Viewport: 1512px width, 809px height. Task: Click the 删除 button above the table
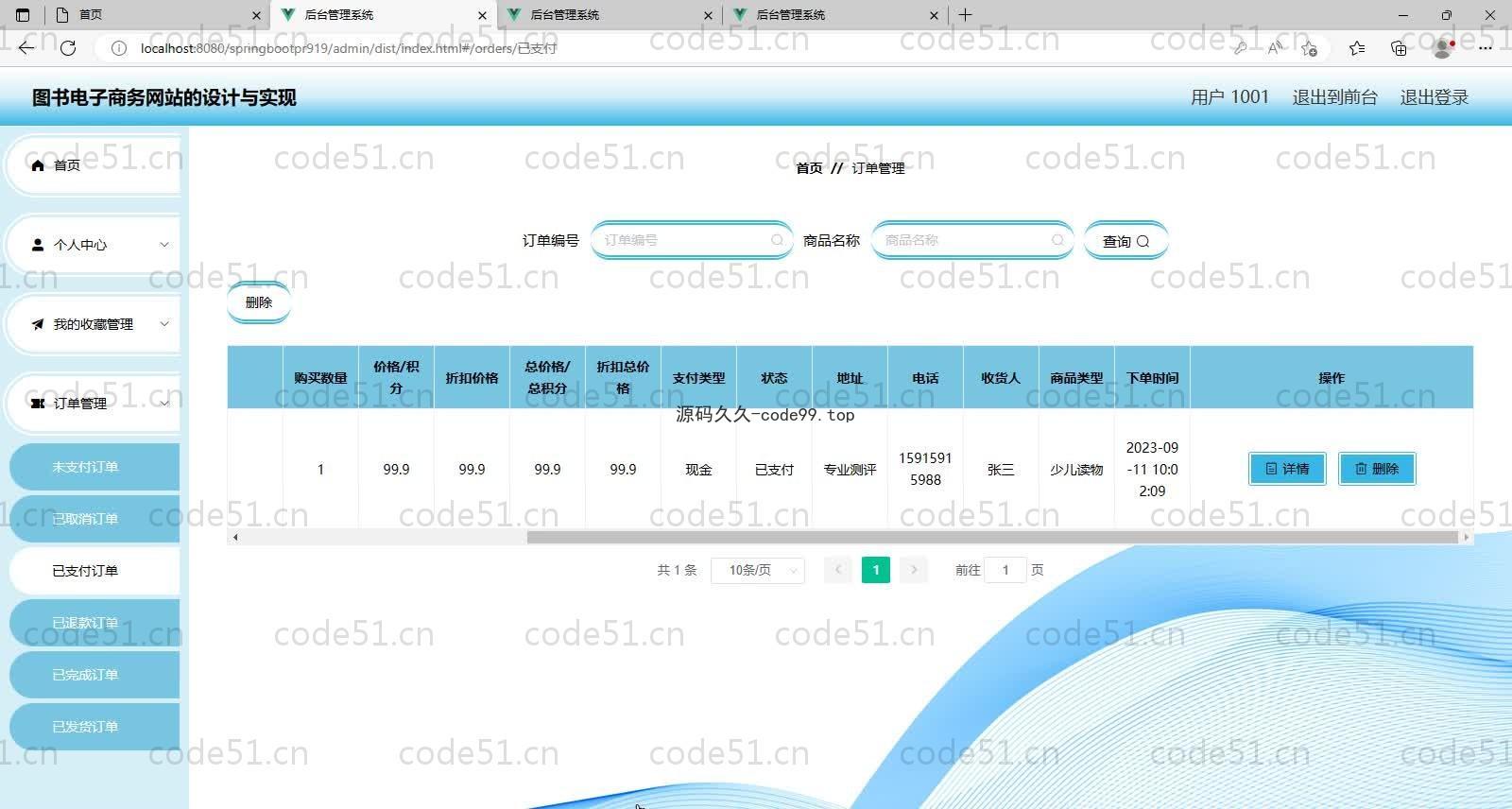pyautogui.click(x=258, y=302)
